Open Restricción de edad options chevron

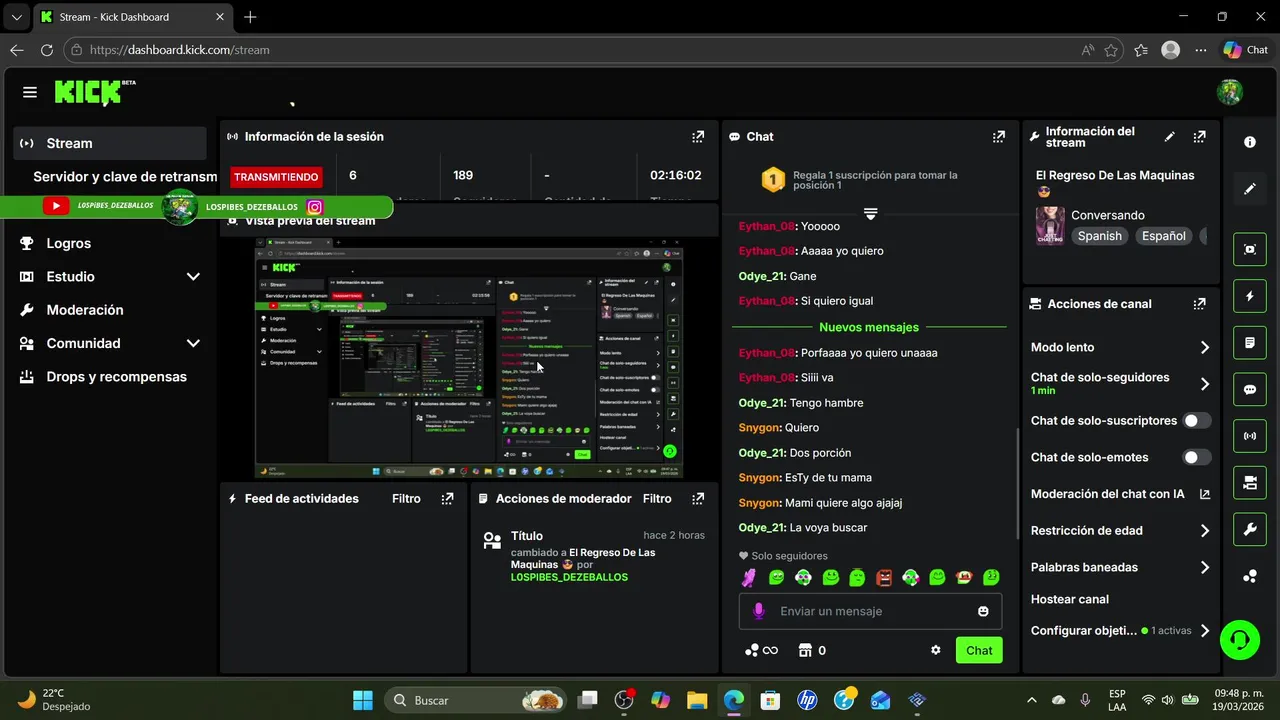point(1204,531)
